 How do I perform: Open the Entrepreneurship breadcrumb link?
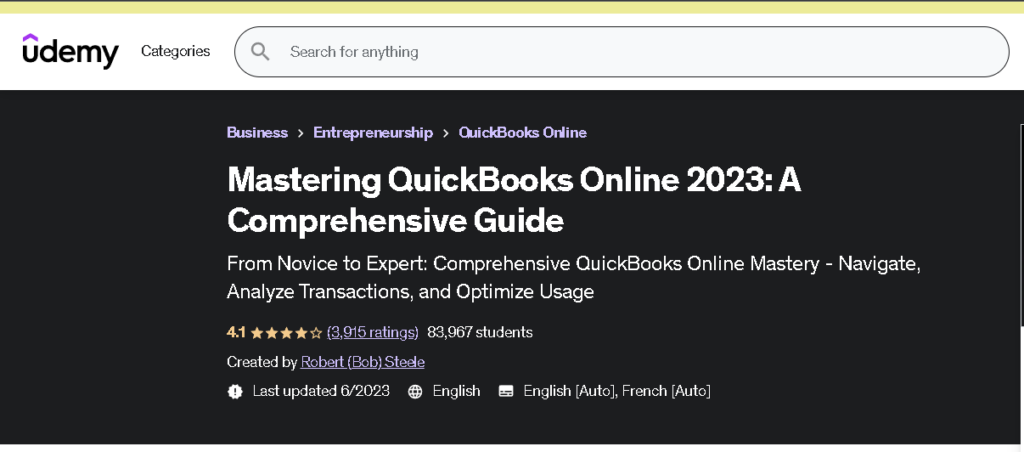(x=373, y=133)
